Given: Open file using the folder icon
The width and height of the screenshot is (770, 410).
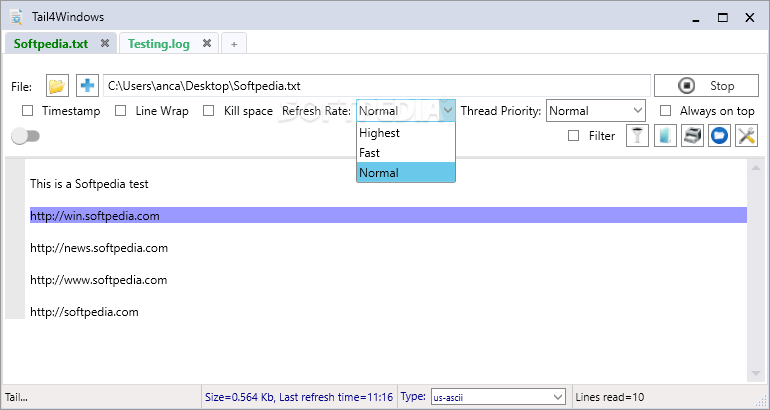Looking at the screenshot, I should point(57,86).
